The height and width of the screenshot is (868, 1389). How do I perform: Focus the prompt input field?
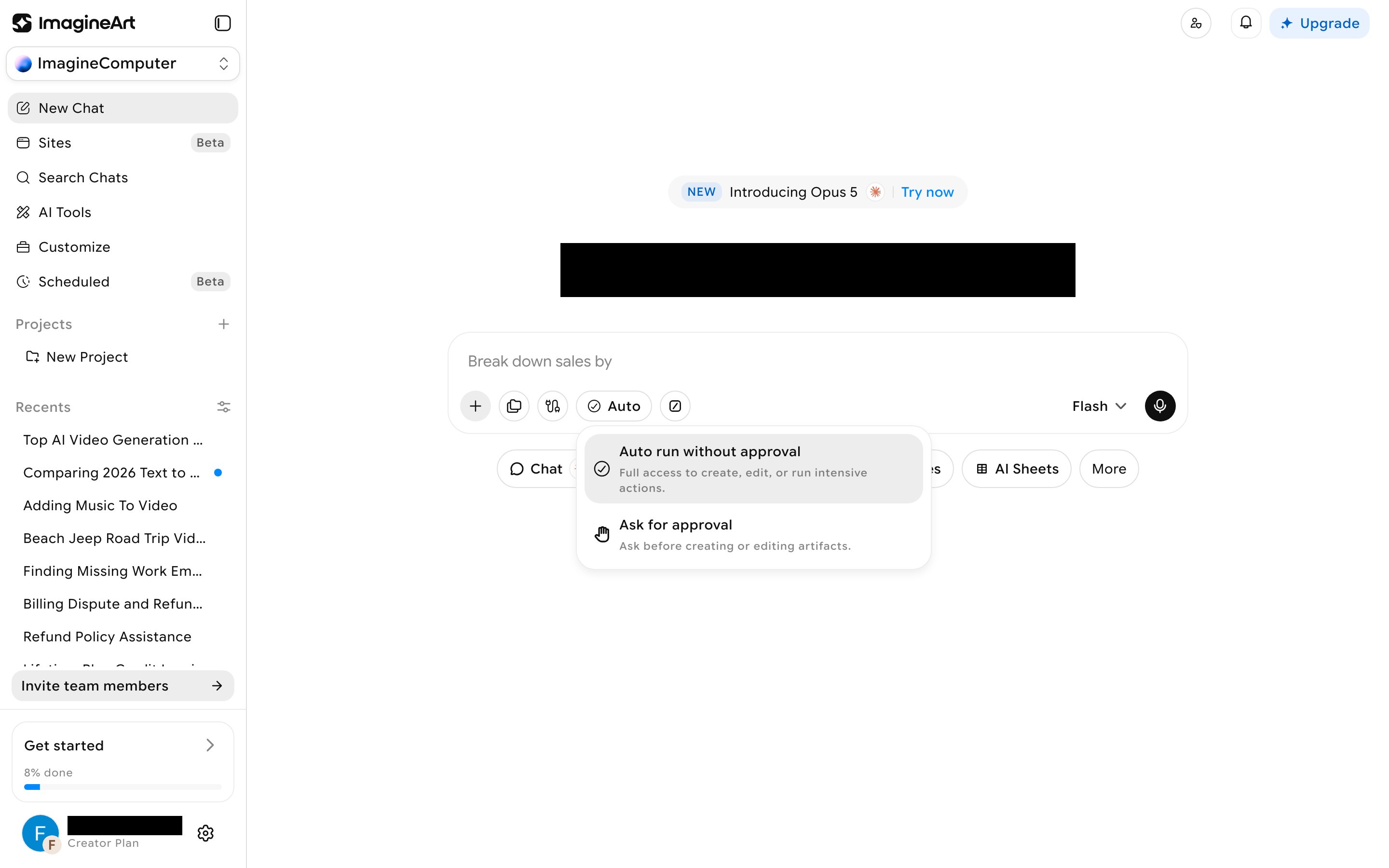pos(817,361)
